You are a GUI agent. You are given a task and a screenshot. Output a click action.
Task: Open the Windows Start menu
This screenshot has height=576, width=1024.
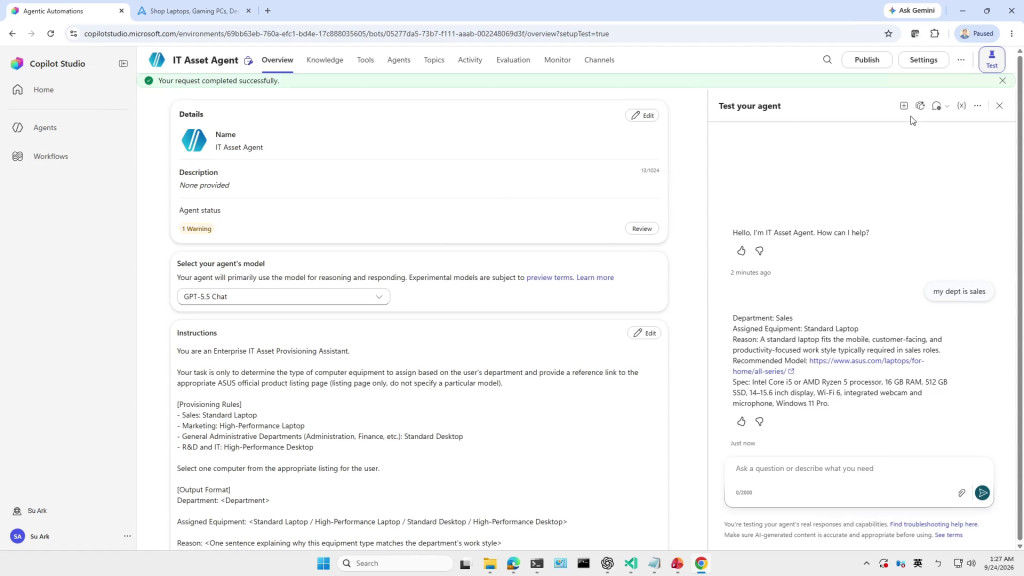tap(323, 563)
